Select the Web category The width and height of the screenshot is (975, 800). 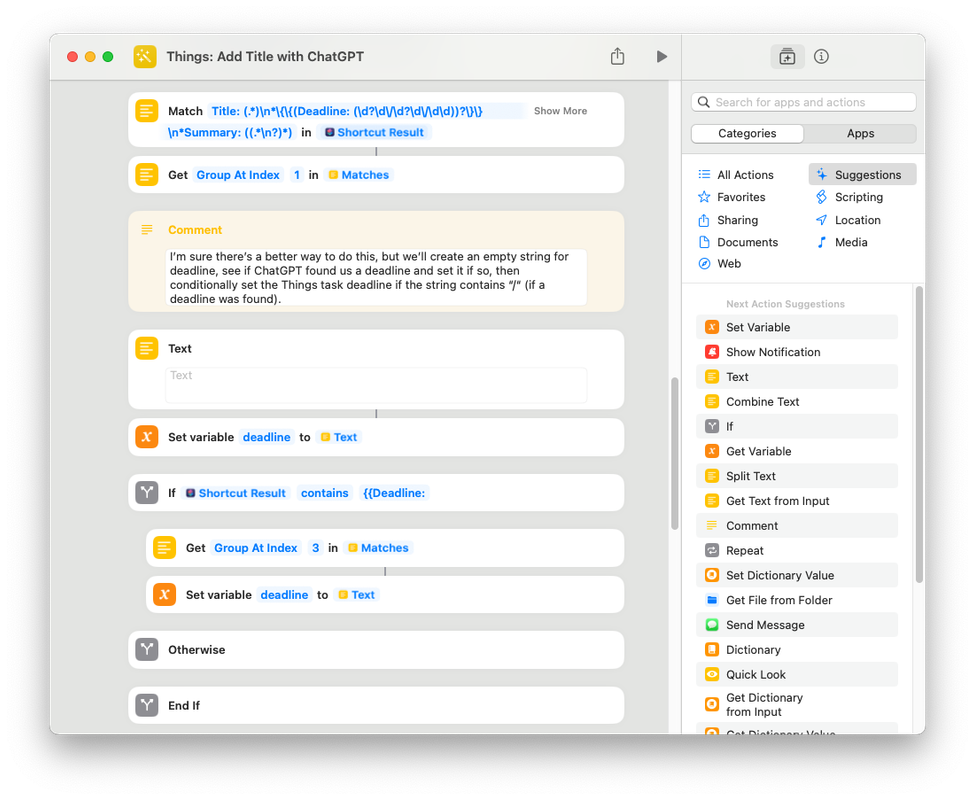pos(719,264)
